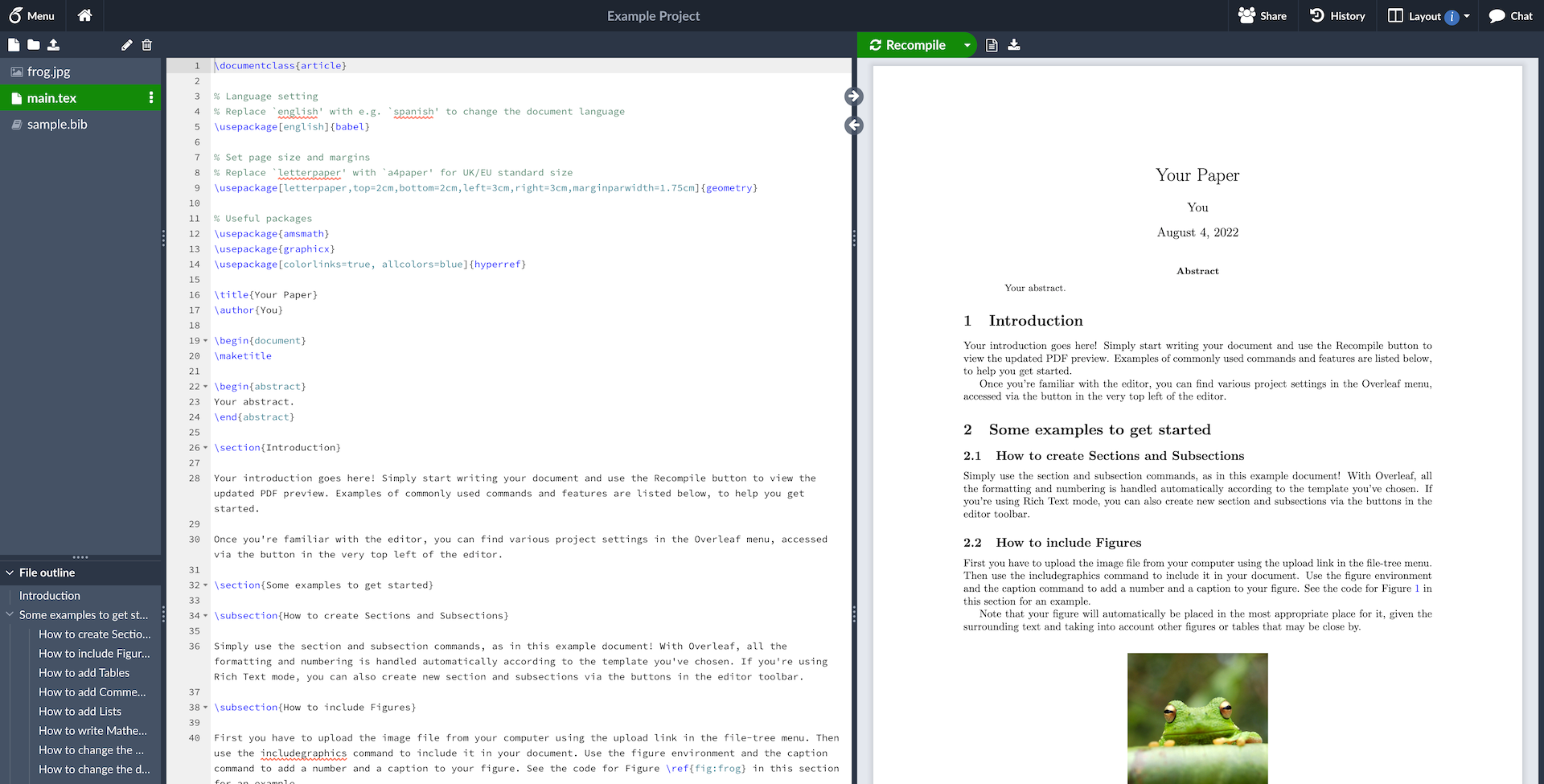Delete the selected file with the trash icon

pyautogui.click(x=146, y=45)
